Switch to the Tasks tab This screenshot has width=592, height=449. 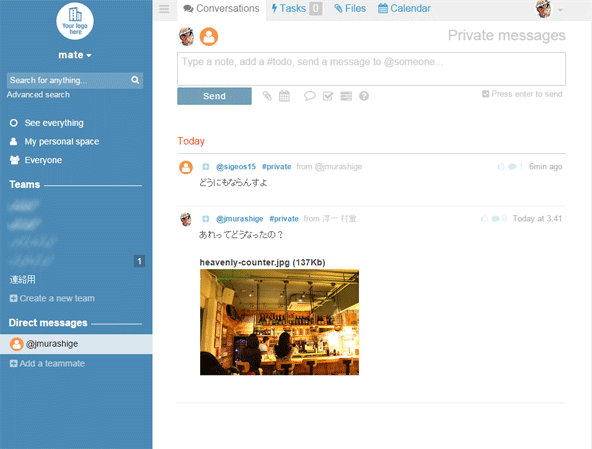tap(296, 8)
